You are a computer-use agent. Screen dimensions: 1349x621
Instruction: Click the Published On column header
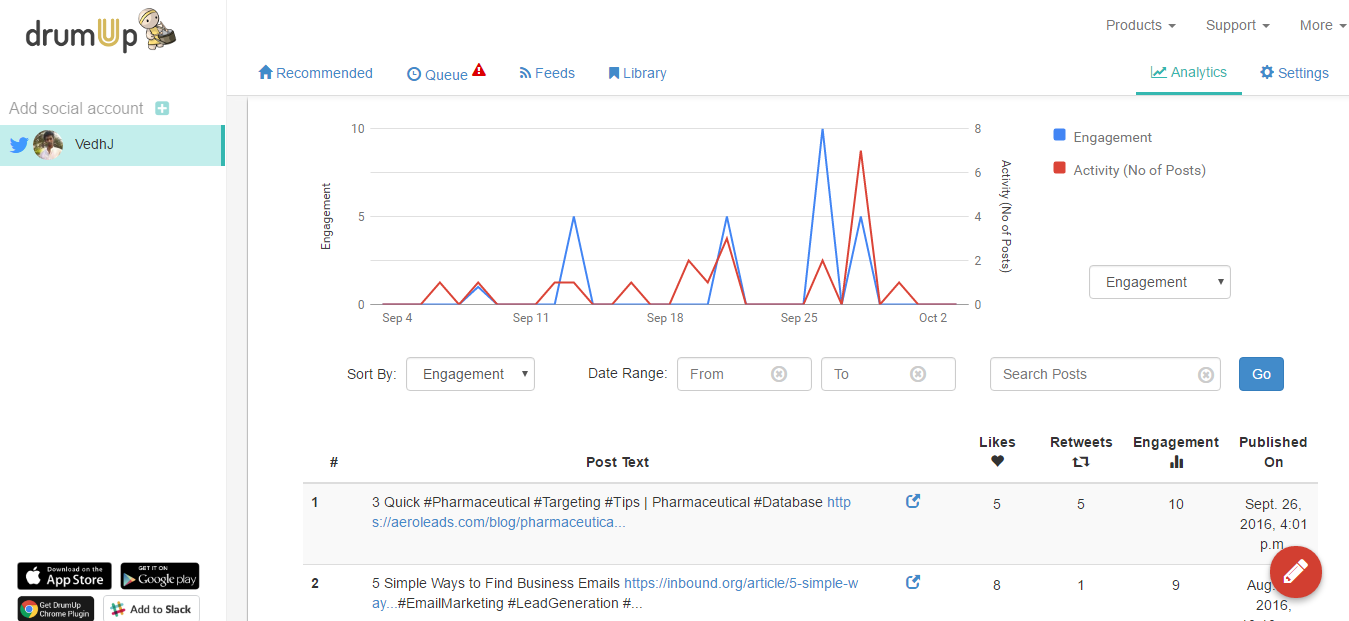point(1273,452)
